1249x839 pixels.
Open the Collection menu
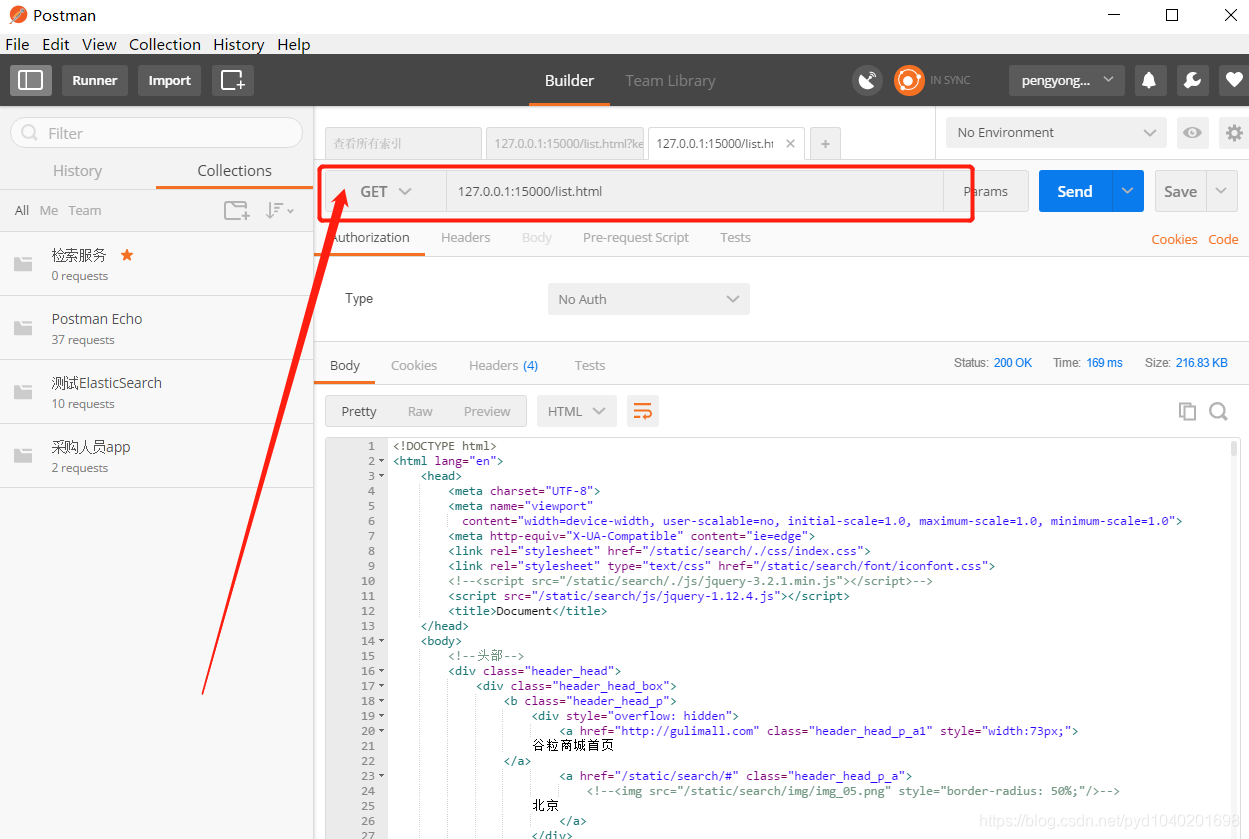click(x=165, y=44)
